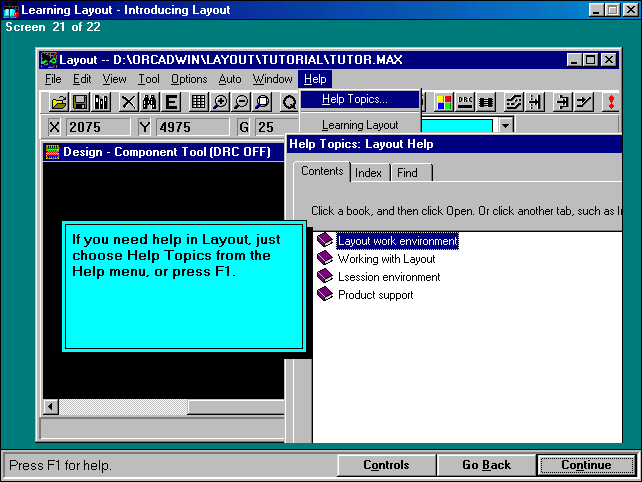Click the Save diskette icon
The width and height of the screenshot is (642, 482).
(79, 102)
